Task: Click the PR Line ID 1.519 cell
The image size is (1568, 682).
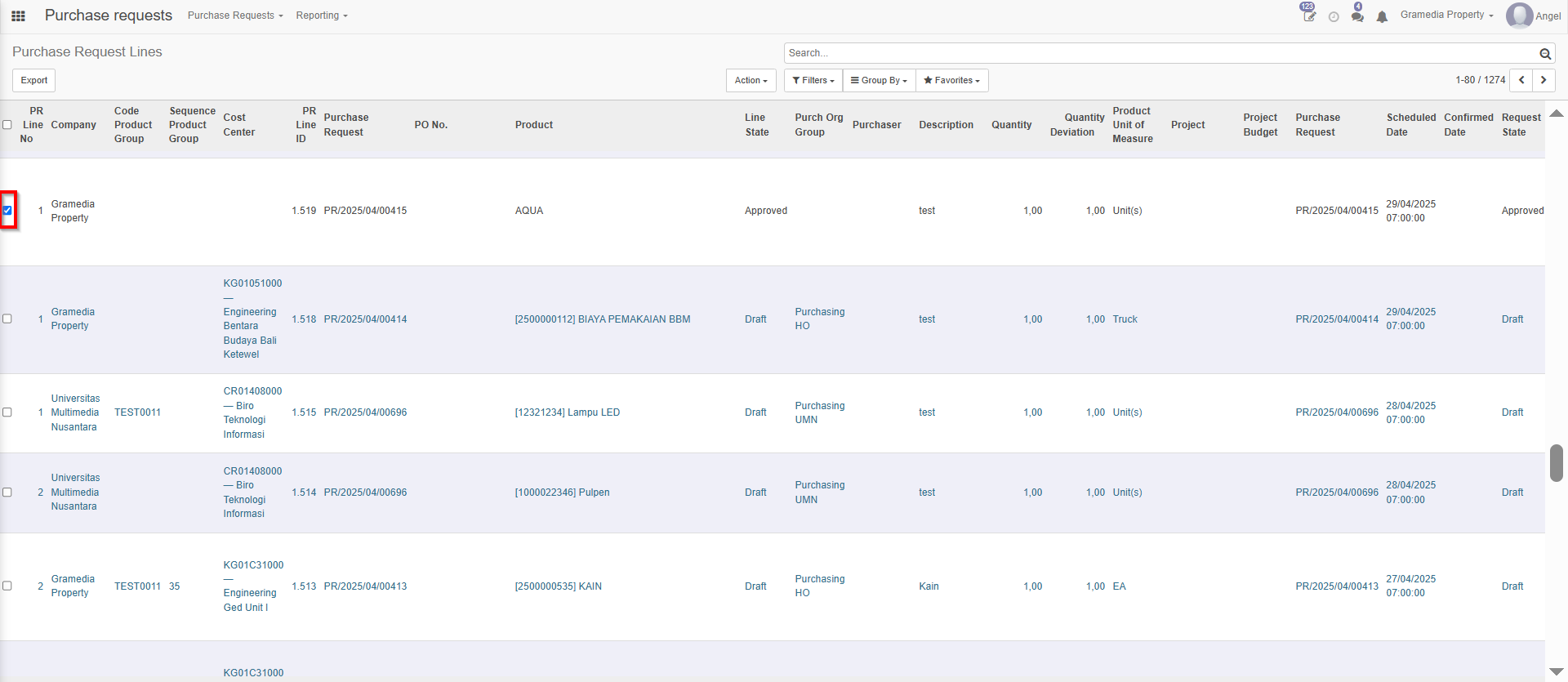Action: click(304, 211)
